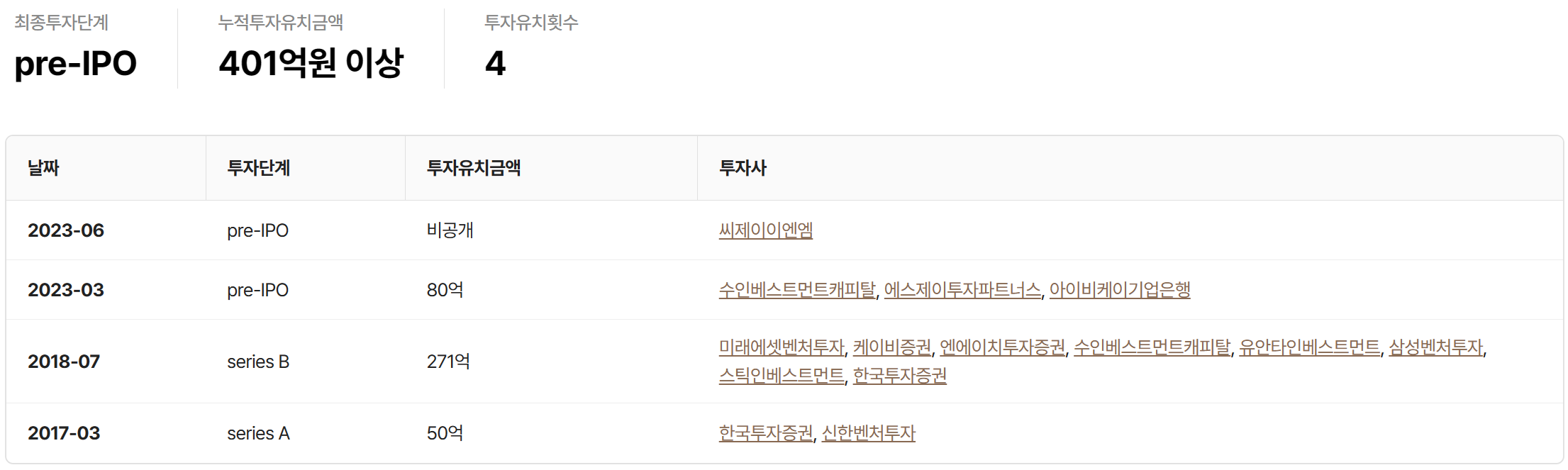The image size is (1568, 470).
Task: Open the 씨제이이엔엠 investor link
Action: coord(765,230)
